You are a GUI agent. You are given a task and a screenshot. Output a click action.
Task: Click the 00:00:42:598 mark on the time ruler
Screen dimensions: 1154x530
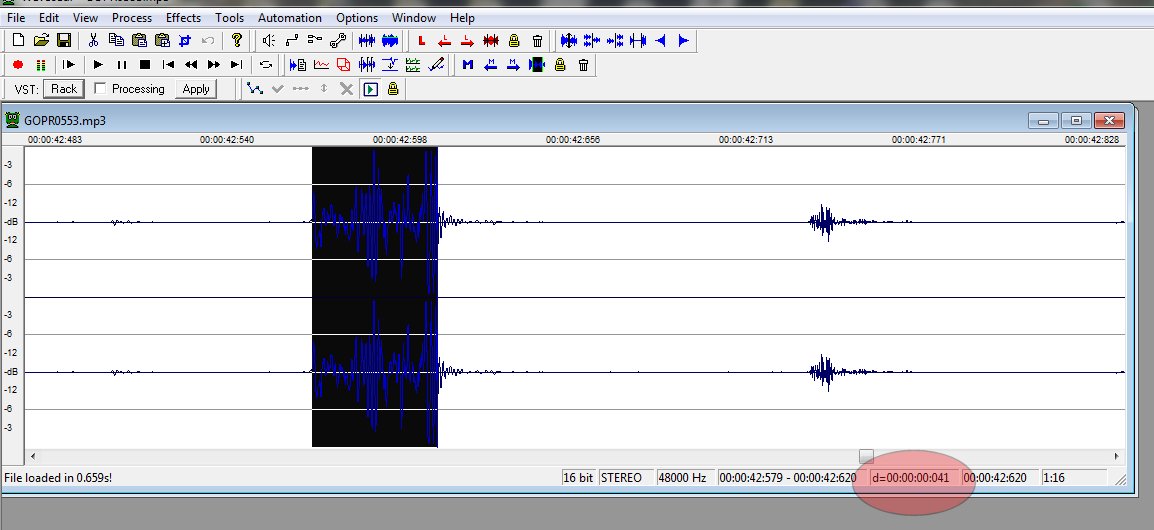point(400,139)
